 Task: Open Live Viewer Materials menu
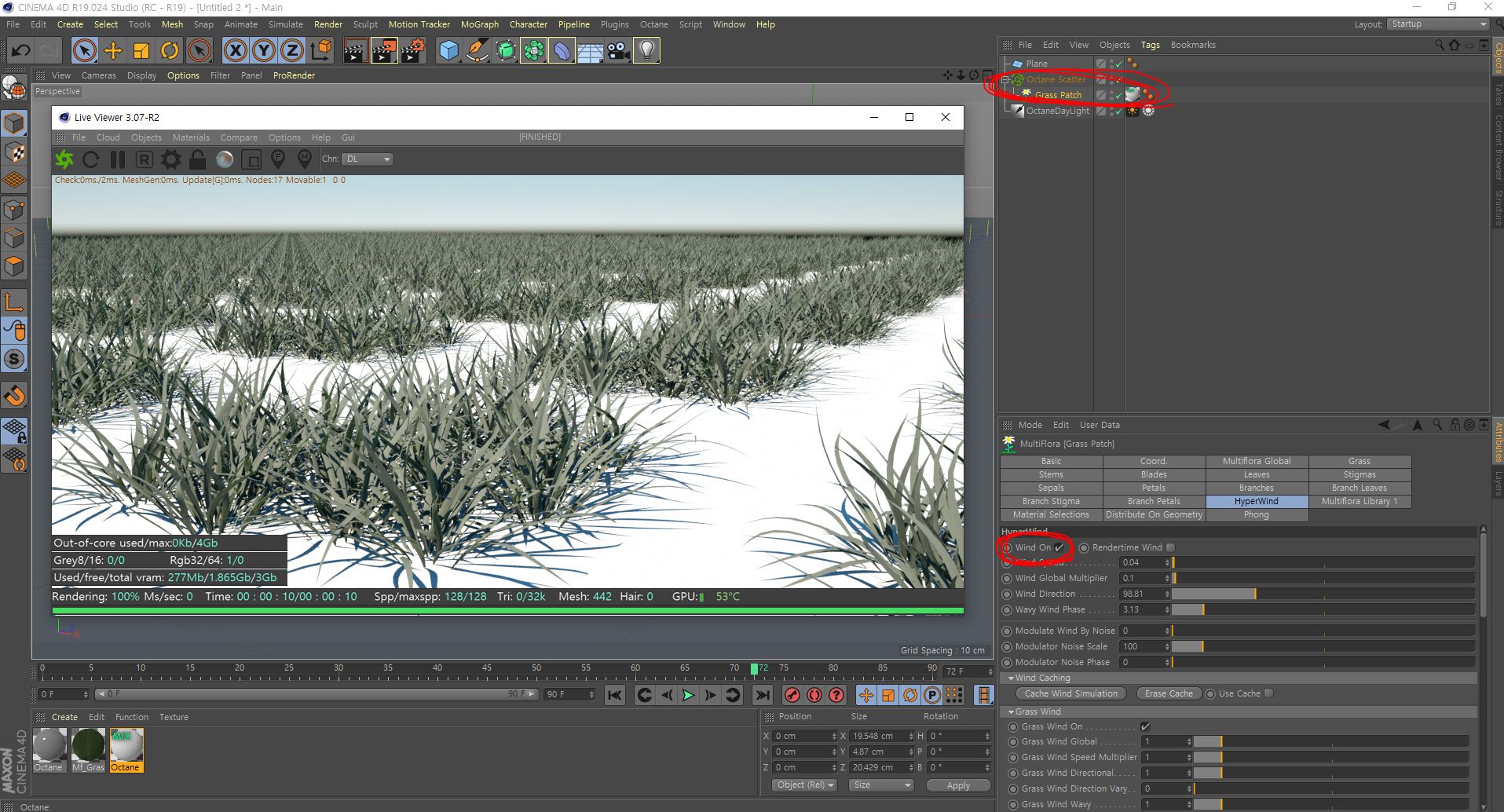(x=191, y=137)
